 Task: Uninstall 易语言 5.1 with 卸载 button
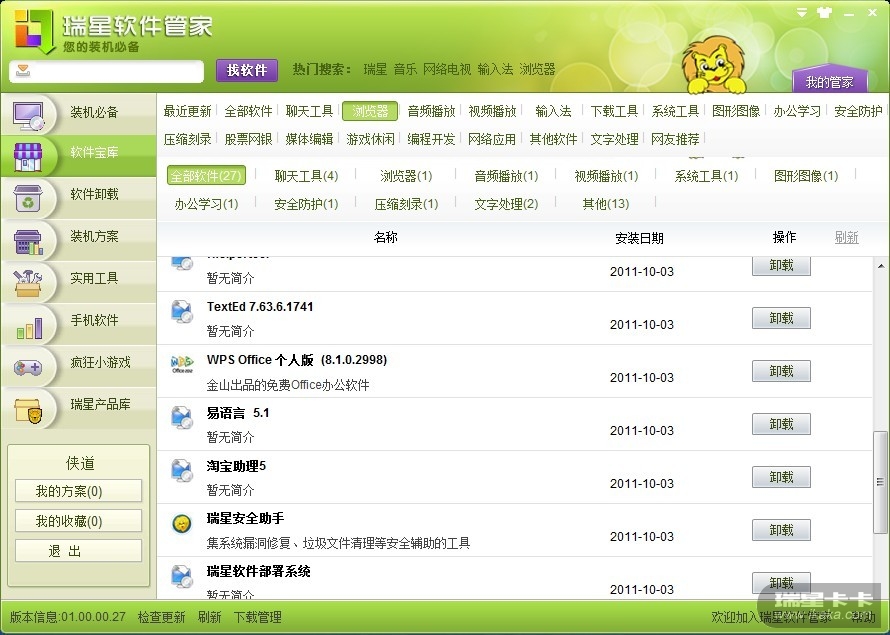tap(781, 424)
